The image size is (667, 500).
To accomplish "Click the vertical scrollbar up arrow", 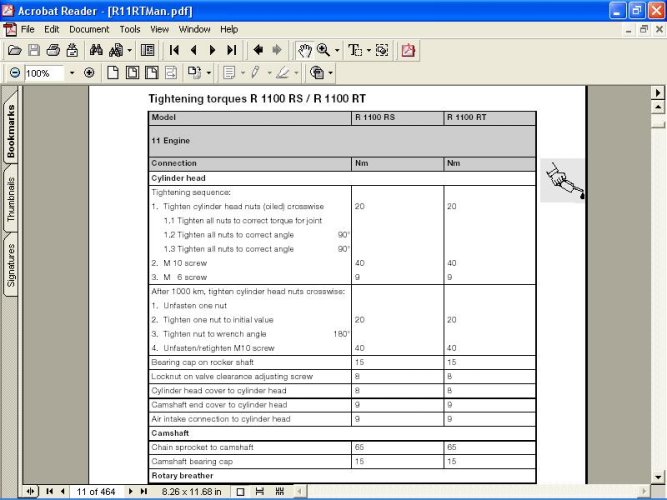I will pyautogui.click(x=658, y=107).
